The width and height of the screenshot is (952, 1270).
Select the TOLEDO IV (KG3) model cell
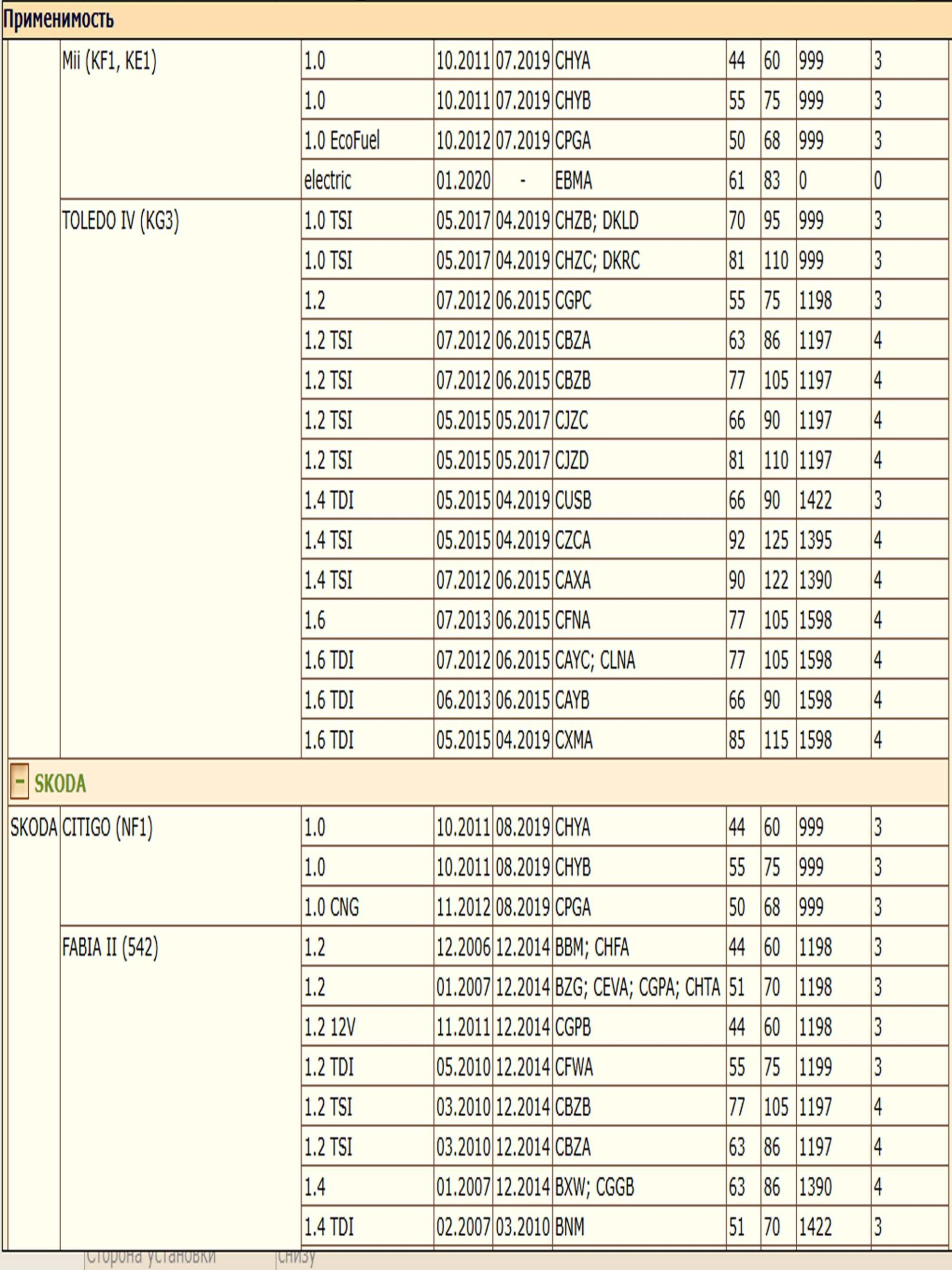(x=120, y=221)
